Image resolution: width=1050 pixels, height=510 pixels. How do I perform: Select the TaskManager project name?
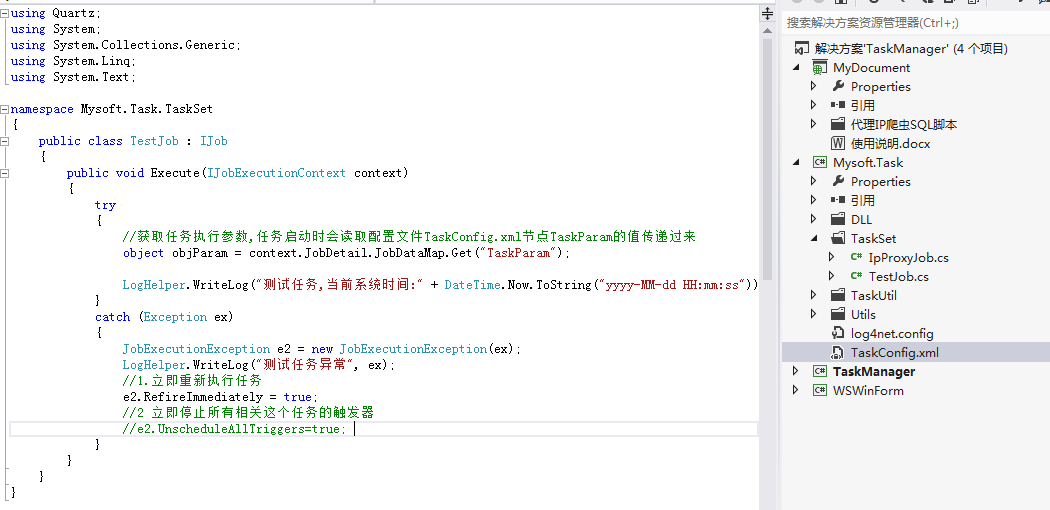874,371
